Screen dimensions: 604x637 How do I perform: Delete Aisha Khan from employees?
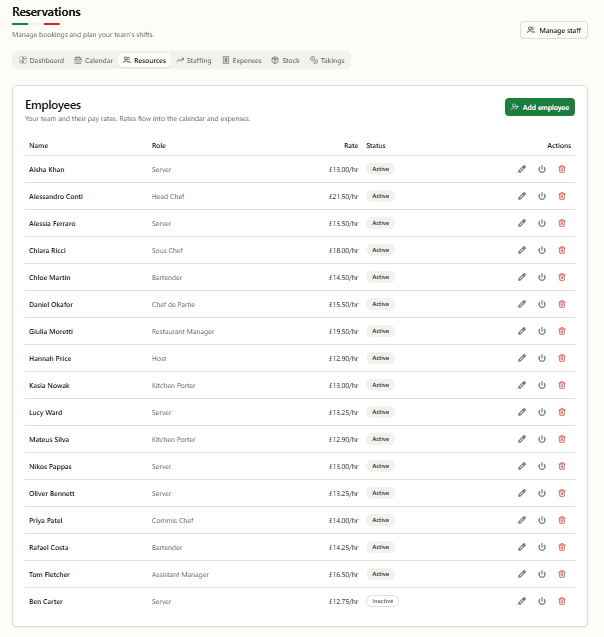click(x=562, y=169)
